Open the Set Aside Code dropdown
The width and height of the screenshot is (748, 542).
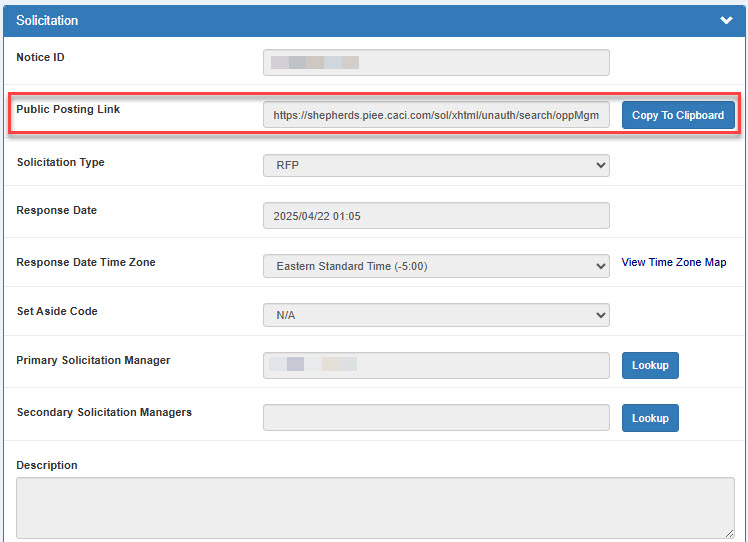pos(436,315)
